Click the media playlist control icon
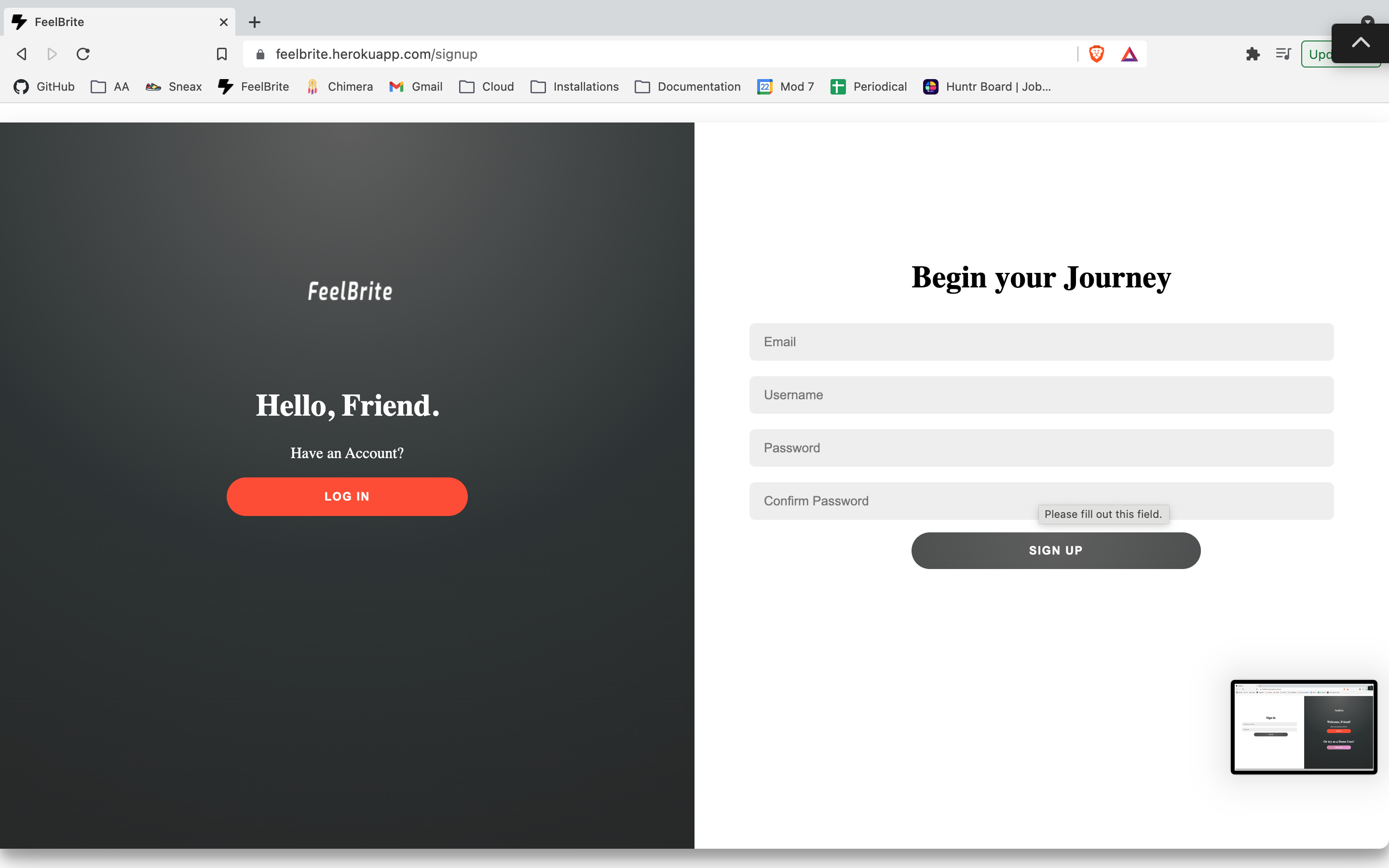The height and width of the screenshot is (868, 1389). [x=1283, y=54]
